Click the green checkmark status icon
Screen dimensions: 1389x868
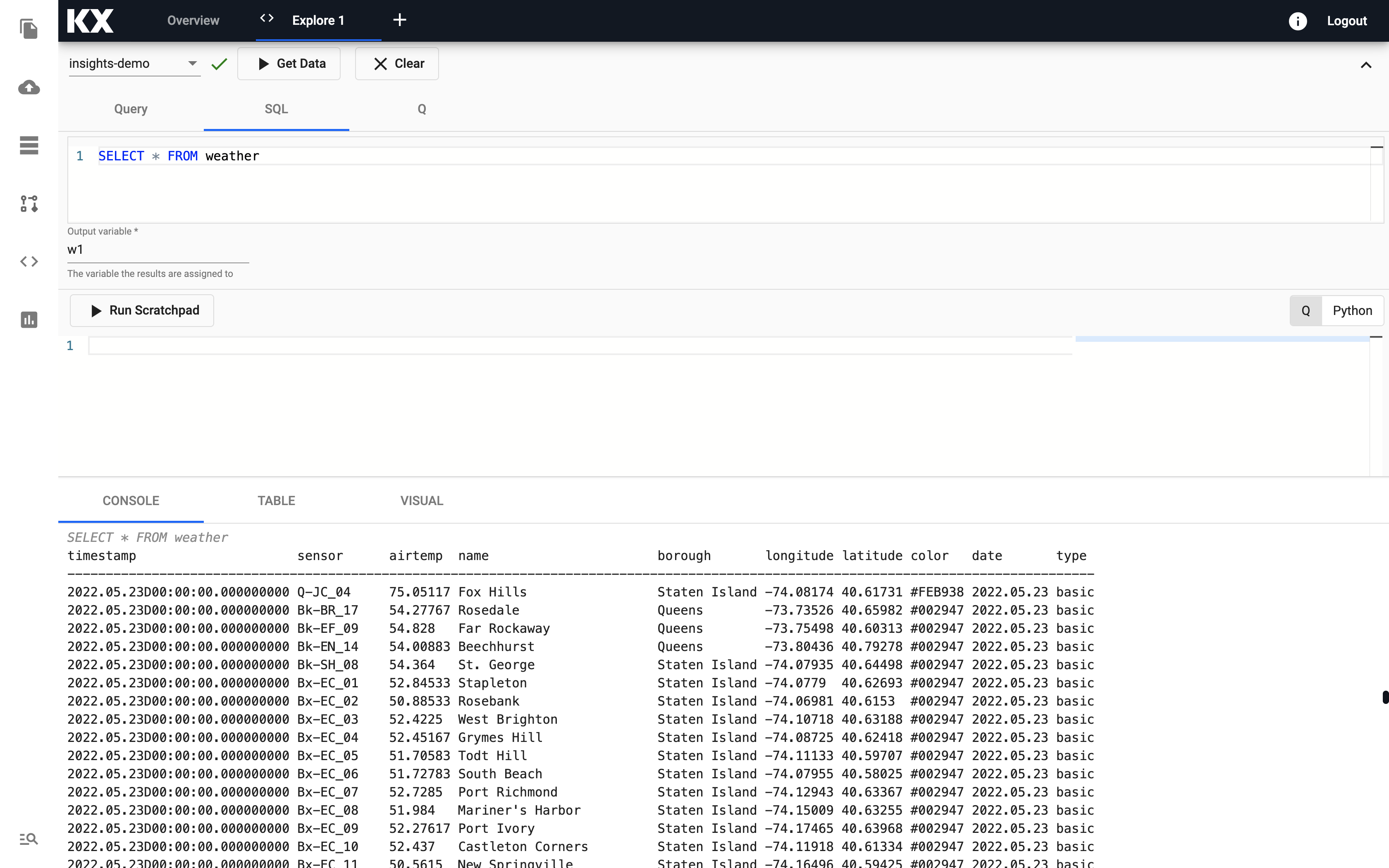click(x=219, y=64)
